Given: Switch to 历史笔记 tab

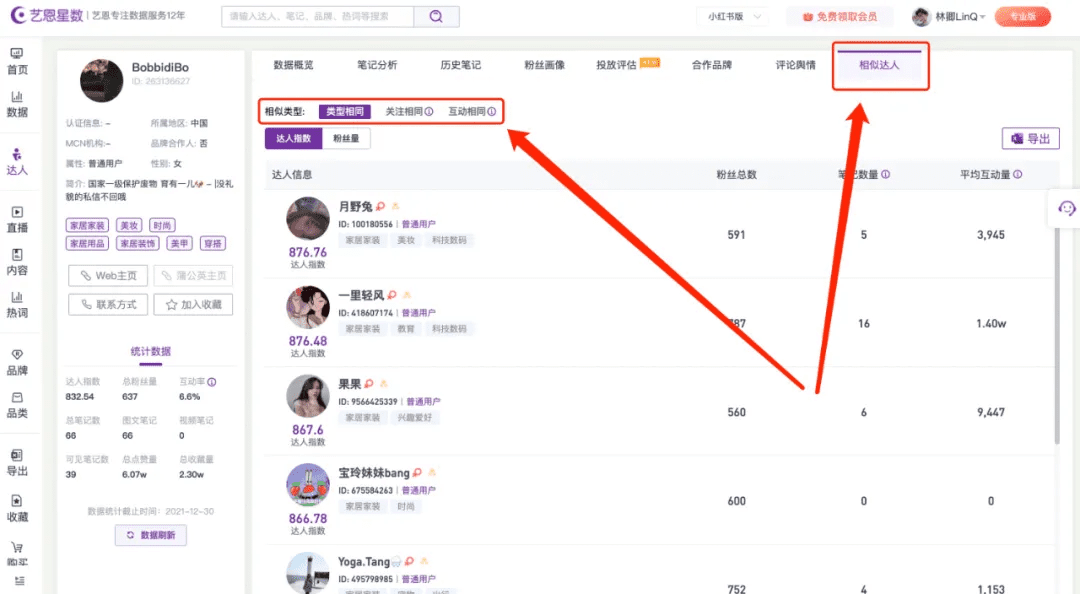Looking at the screenshot, I should pyautogui.click(x=461, y=65).
